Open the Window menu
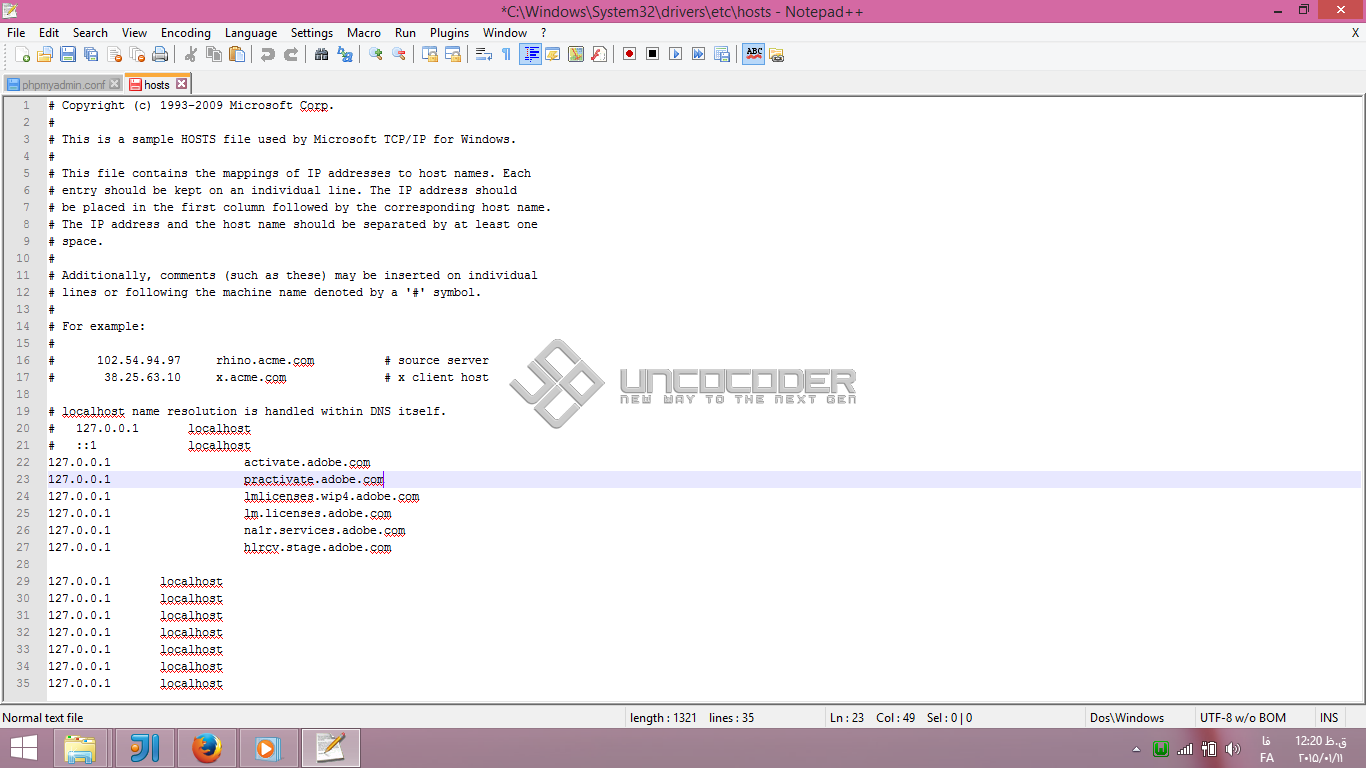 pyautogui.click(x=505, y=33)
